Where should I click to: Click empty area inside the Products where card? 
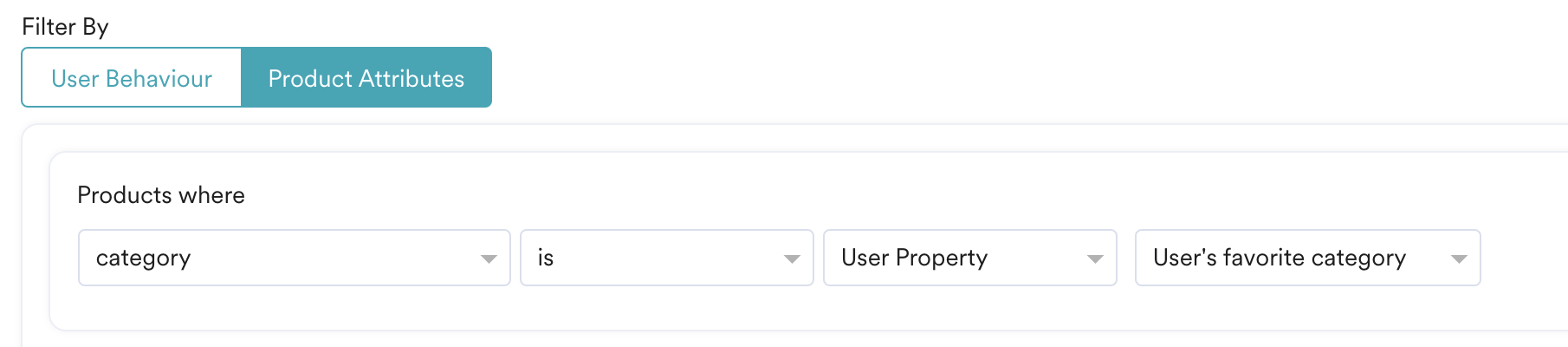866,195
